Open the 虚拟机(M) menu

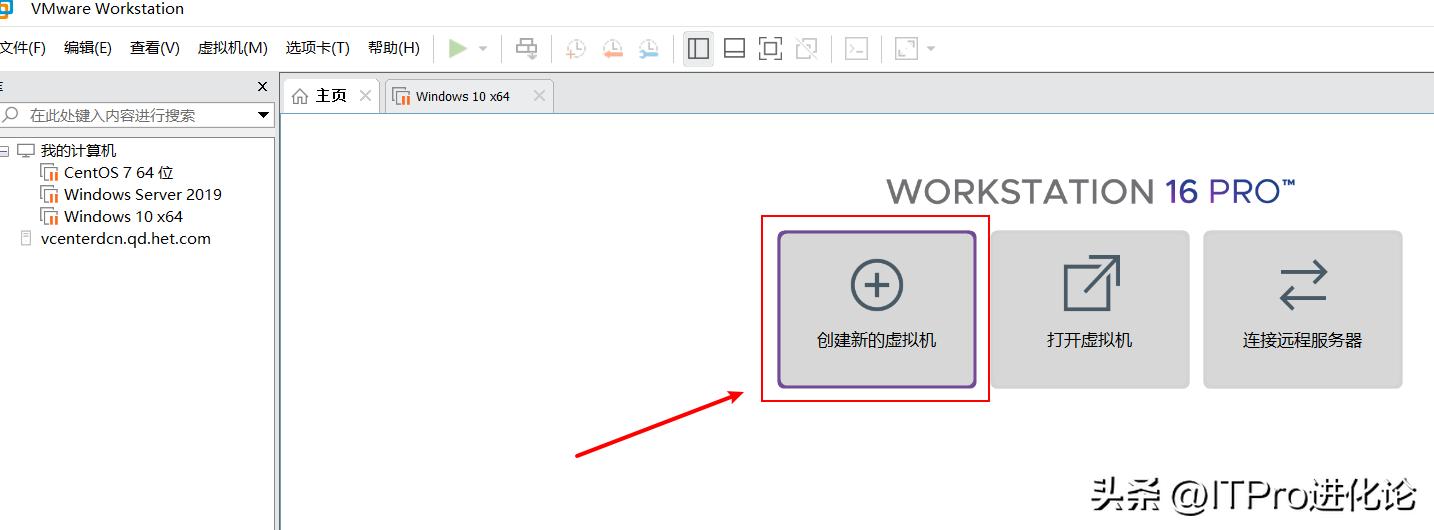[x=233, y=48]
